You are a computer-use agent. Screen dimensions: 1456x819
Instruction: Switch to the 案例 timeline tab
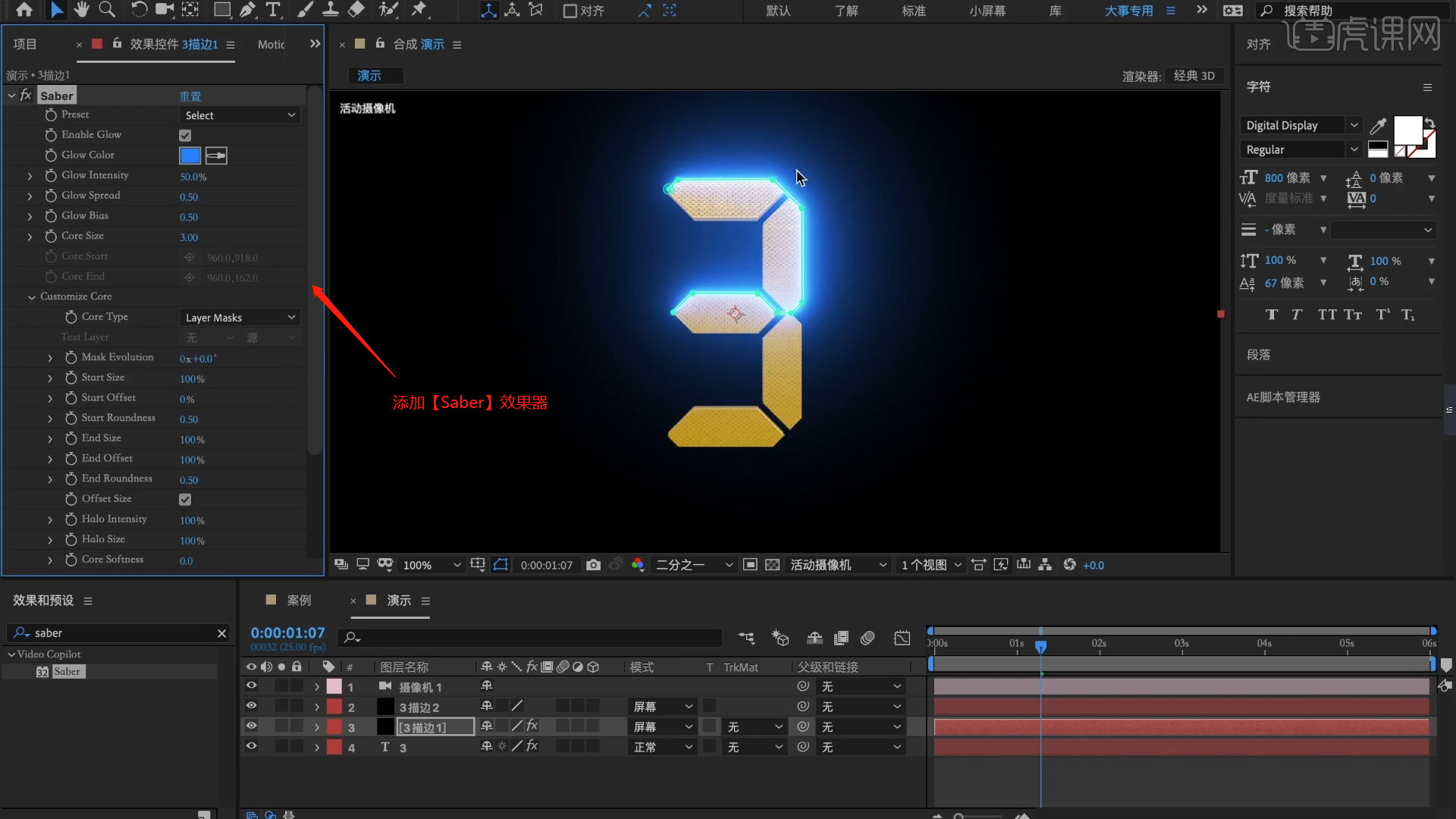coord(299,601)
